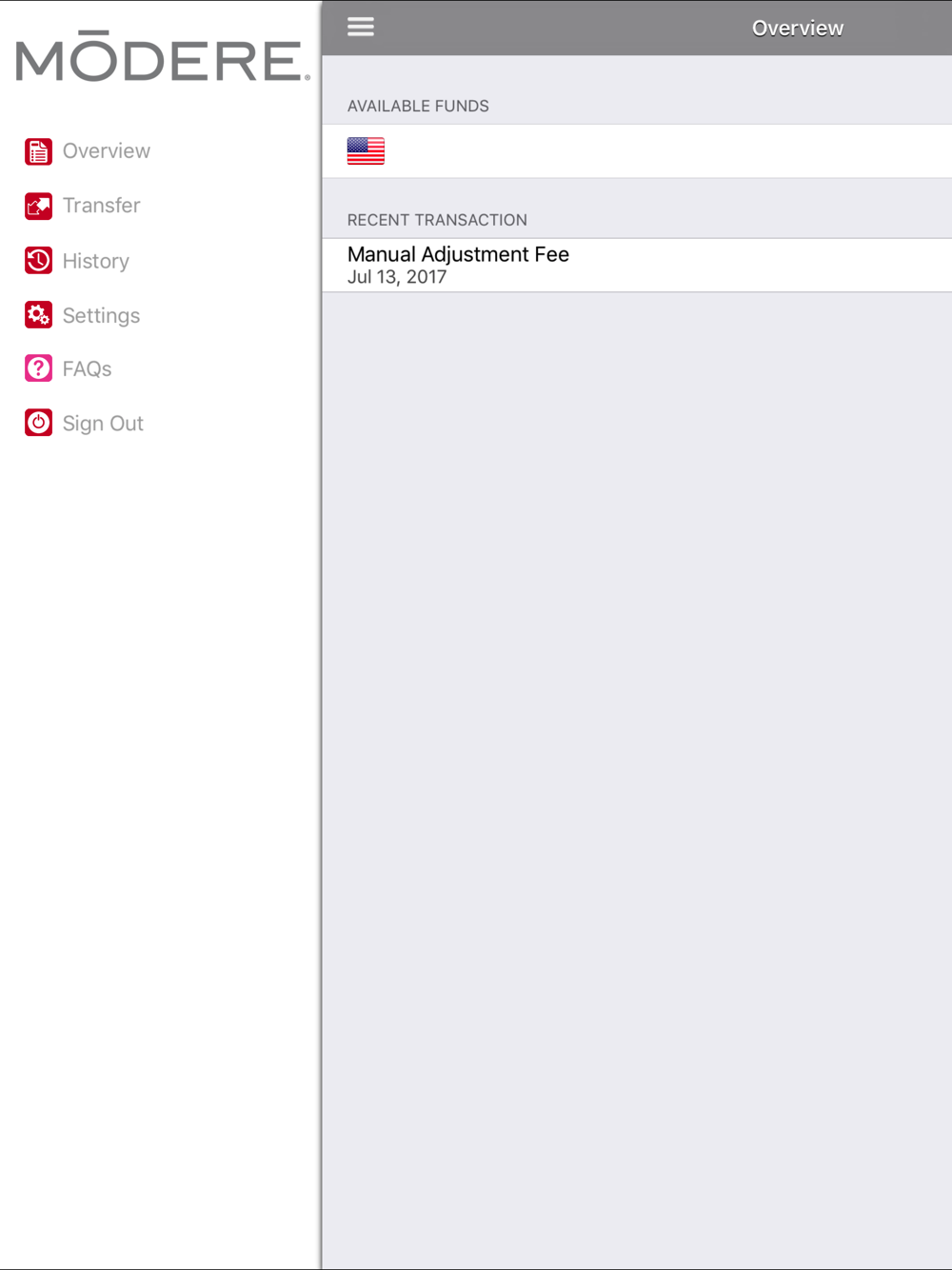
Task: Select the available funds US row
Action: tap(637, 151)
